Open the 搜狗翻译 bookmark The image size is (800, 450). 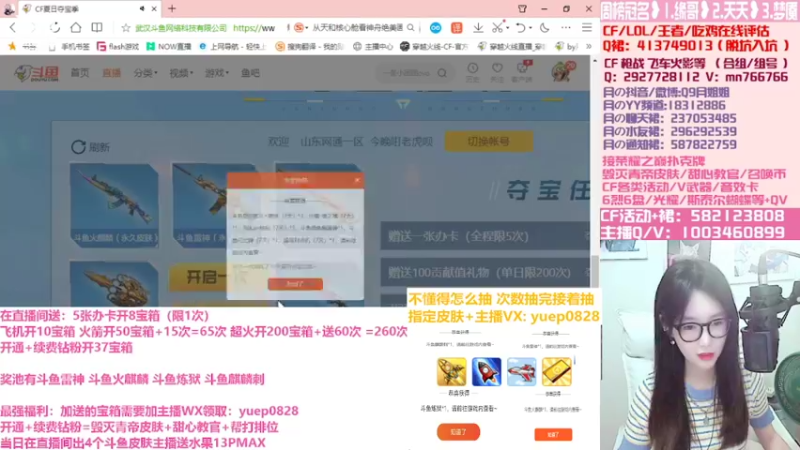[x=309, y=46]
